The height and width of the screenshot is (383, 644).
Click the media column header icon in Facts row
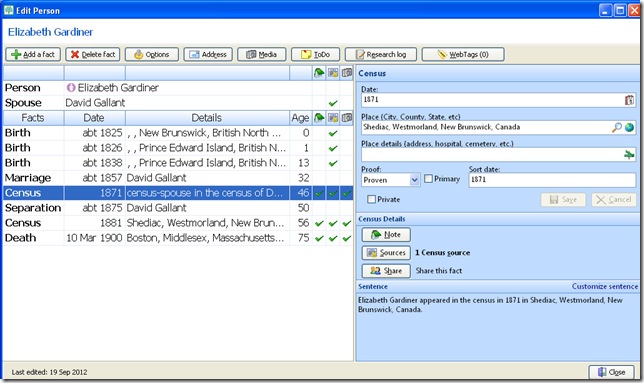pos(347,118)
